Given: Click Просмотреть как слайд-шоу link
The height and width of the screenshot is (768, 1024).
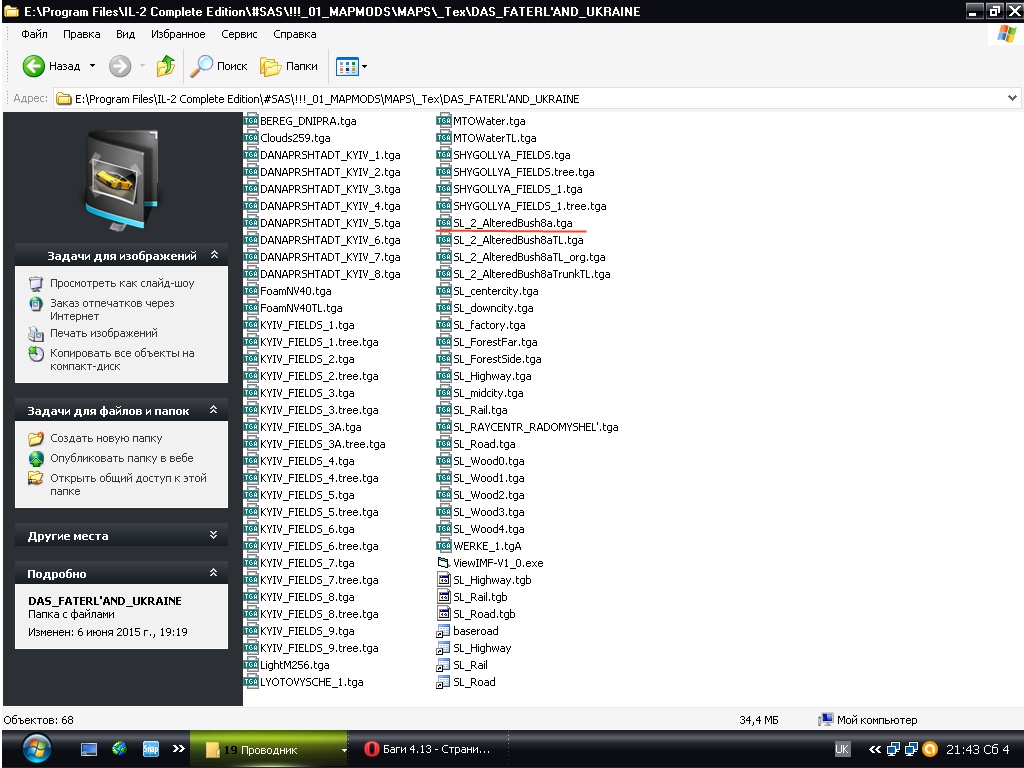Looking at the screenshot, I should click(x=122, y=283).
